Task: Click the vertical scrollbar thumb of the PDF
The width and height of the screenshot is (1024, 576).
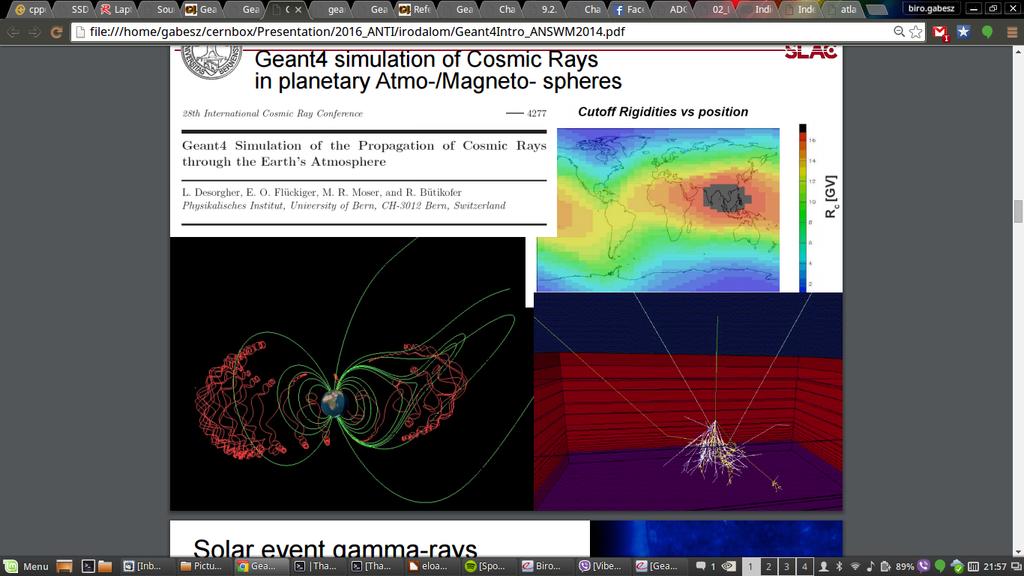Action: pyautogui.click(x=1017, y=212)
